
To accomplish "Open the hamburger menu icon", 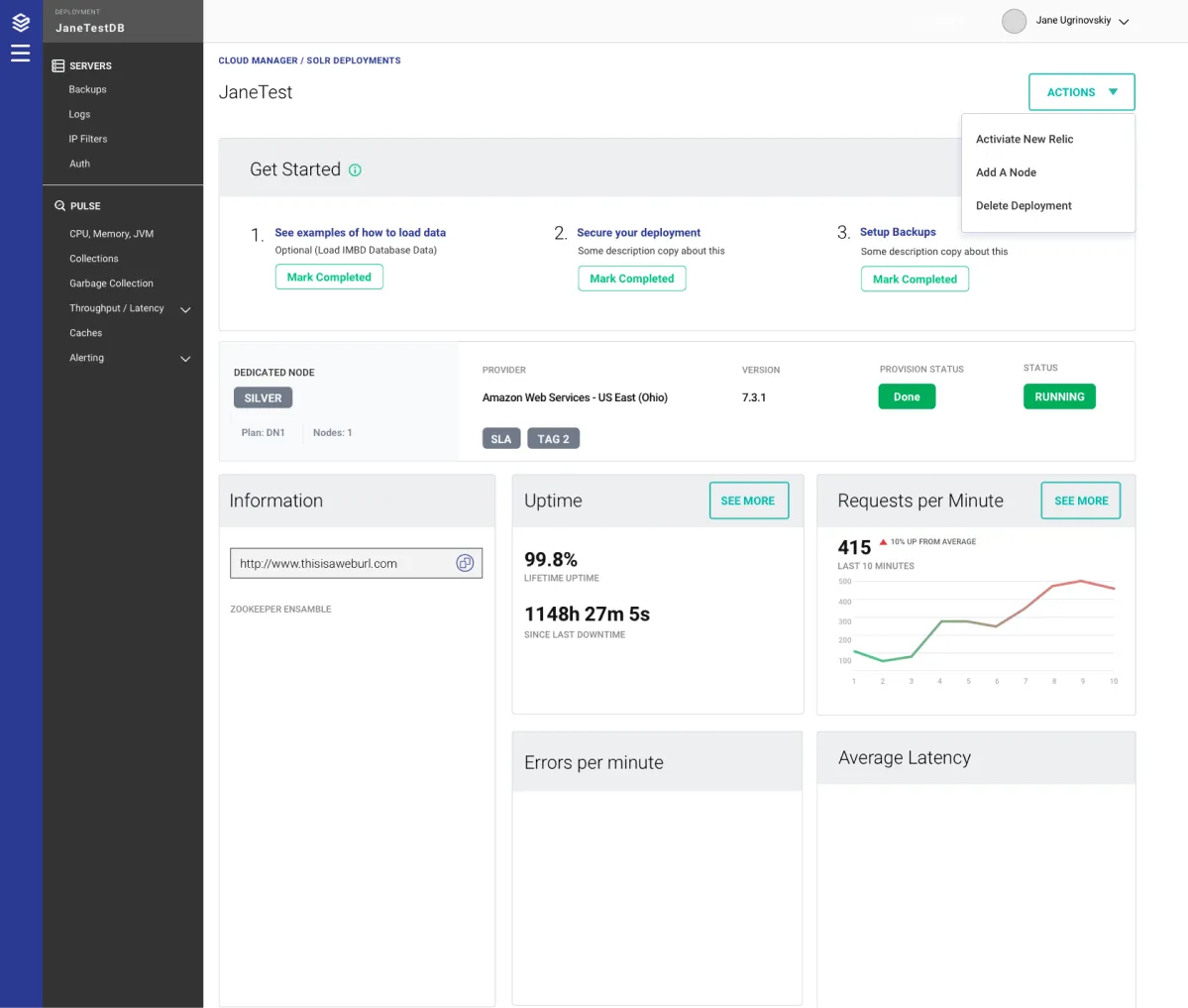I will [x=21, y=54].
